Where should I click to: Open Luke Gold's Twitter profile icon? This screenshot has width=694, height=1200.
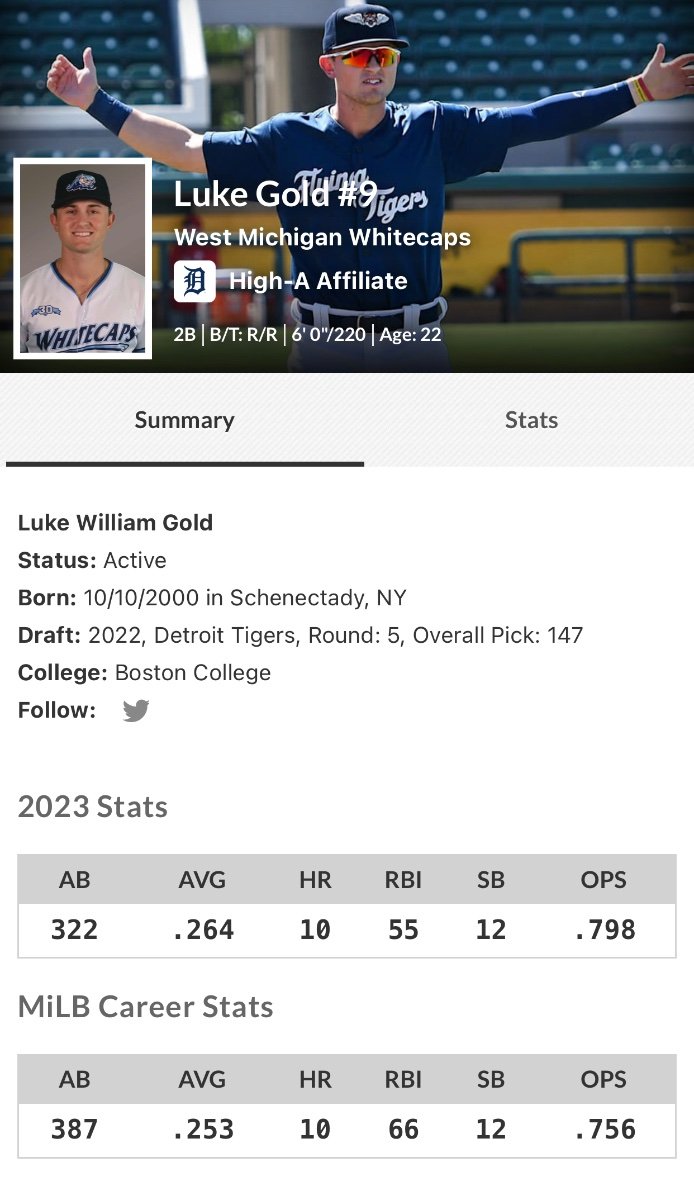click(x=135, y=711)
